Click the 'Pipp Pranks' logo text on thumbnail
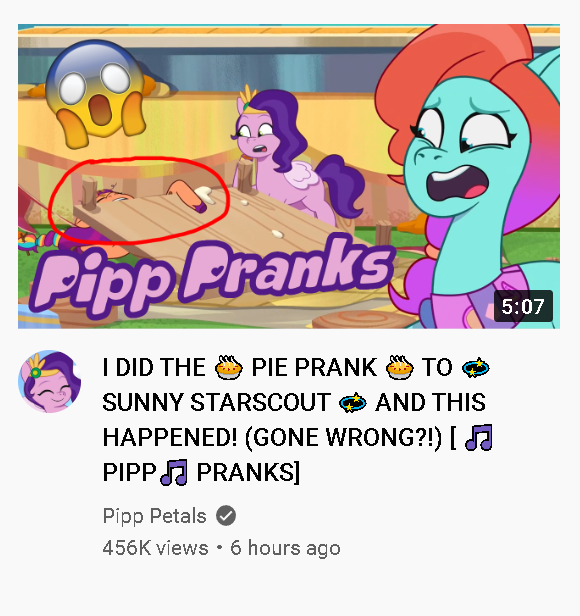 click(212, 275)
